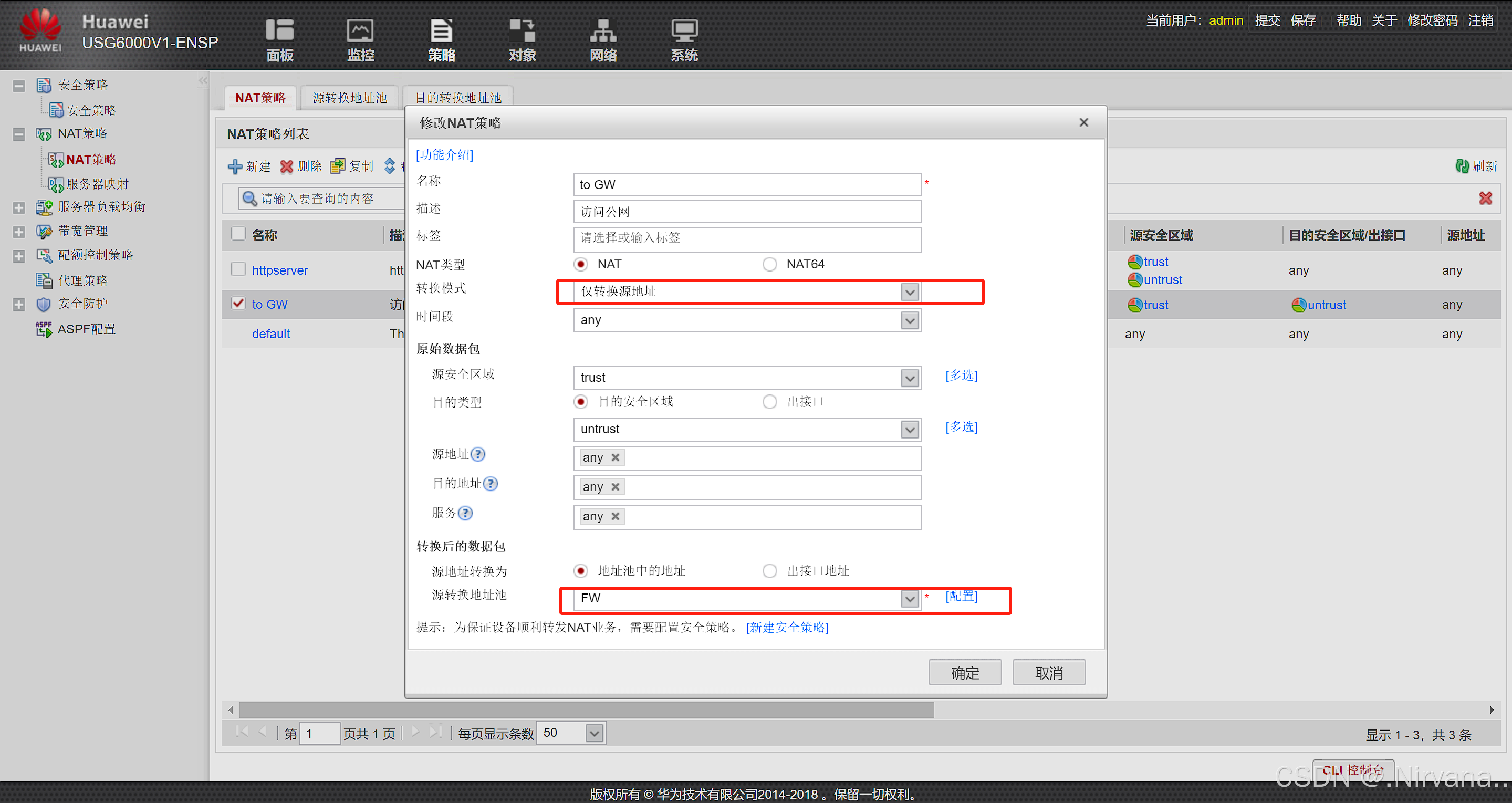Viewport: 1512px width, 803px height.
Task: Select the NAT type radio button
Action: tap(580, 264)
